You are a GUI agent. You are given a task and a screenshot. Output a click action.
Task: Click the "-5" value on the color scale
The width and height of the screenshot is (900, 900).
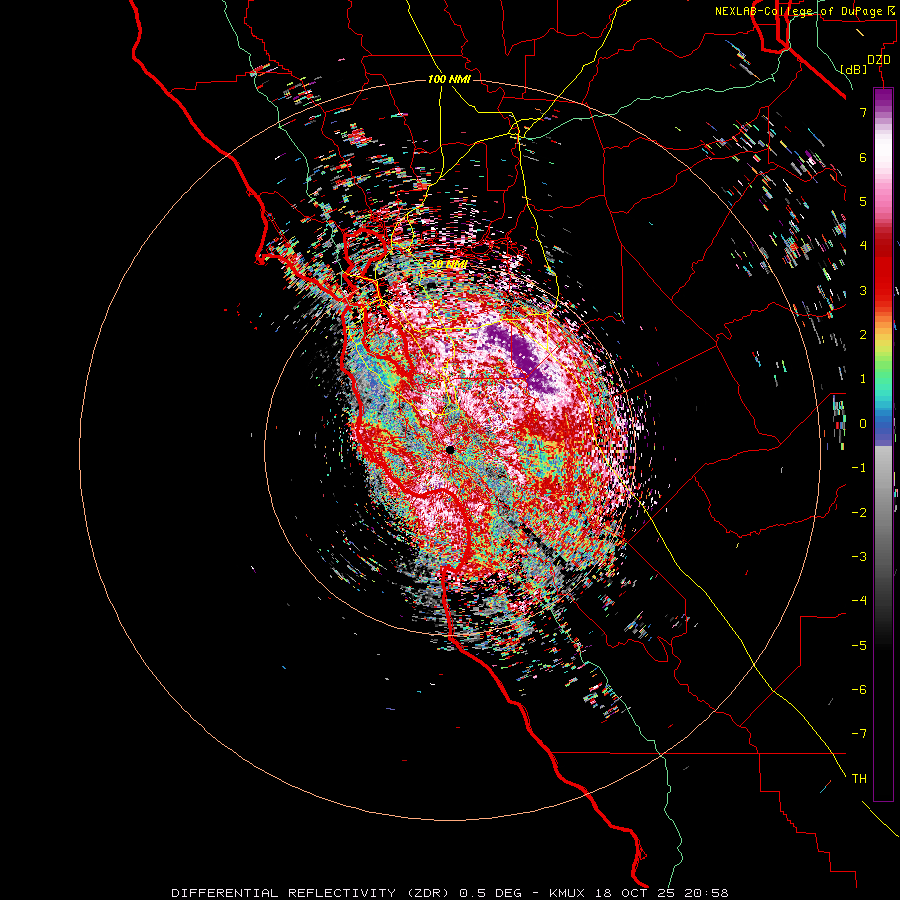859,646
